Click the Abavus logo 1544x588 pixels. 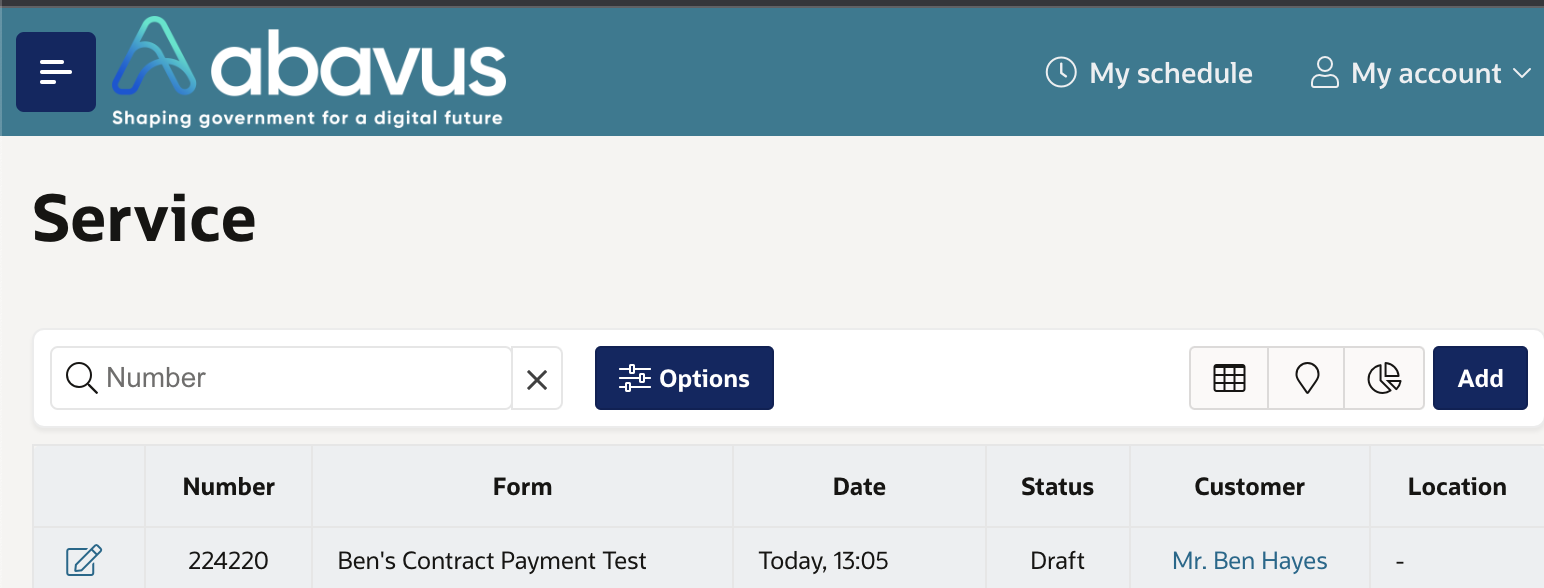pos(309,72)
